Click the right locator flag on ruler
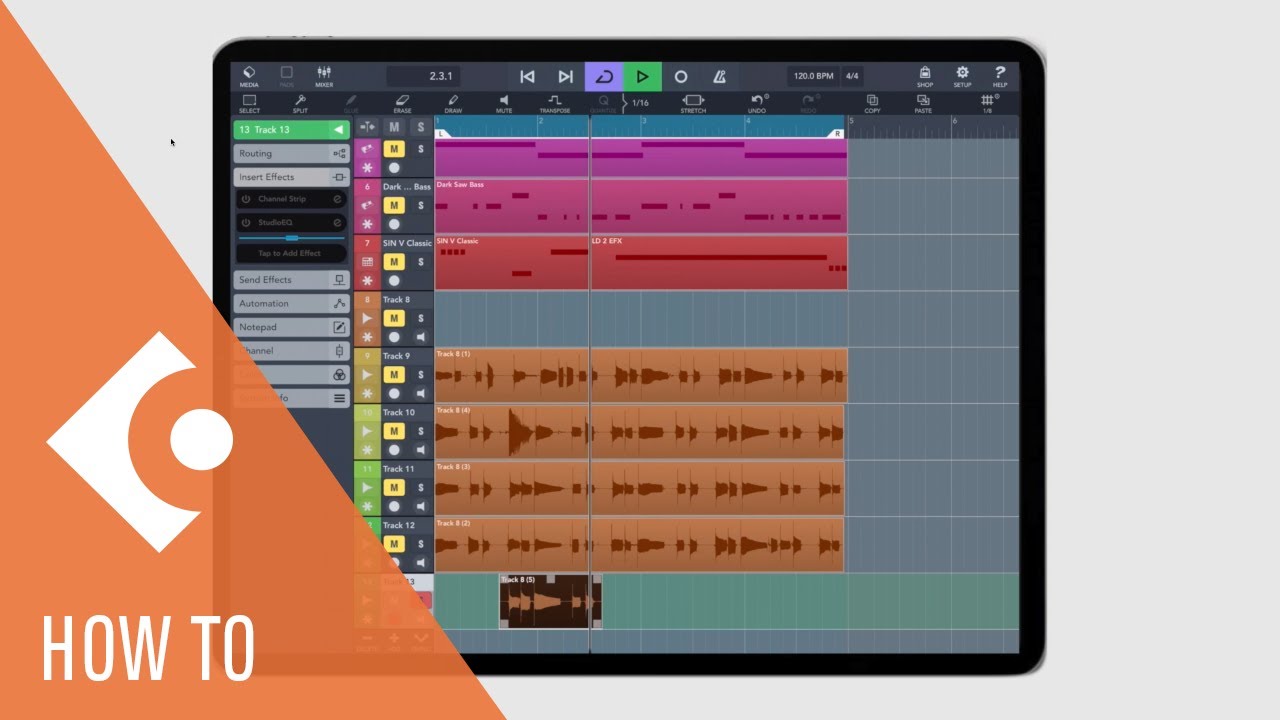Image resolution: width=1280 pixels, height=720 pixels. tap(837, 133)
